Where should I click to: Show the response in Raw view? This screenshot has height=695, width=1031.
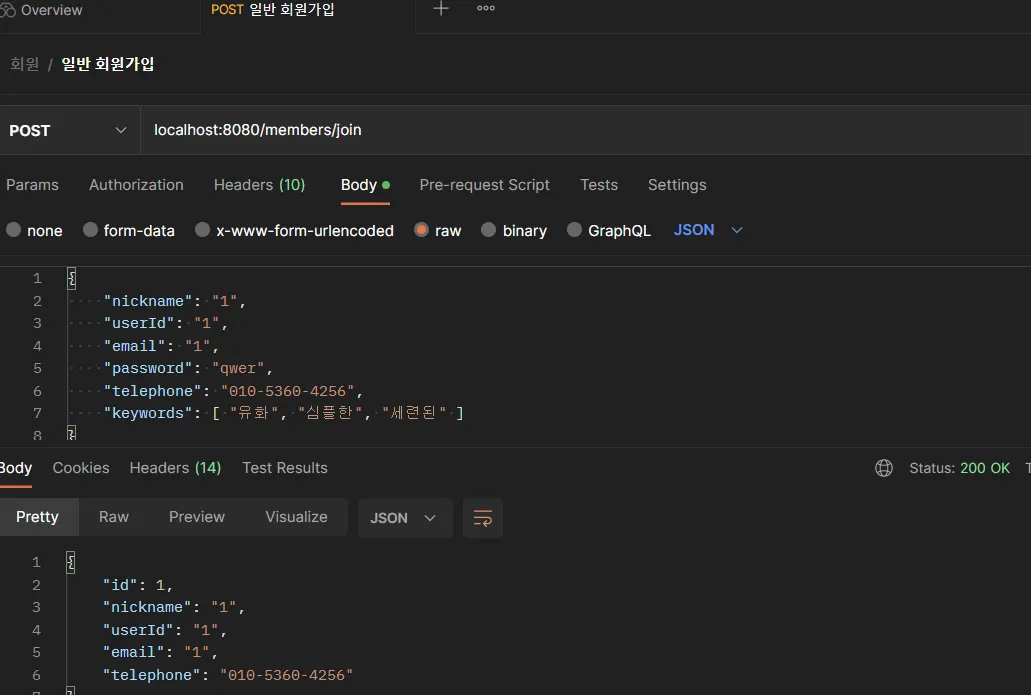[x=114, y=517]
